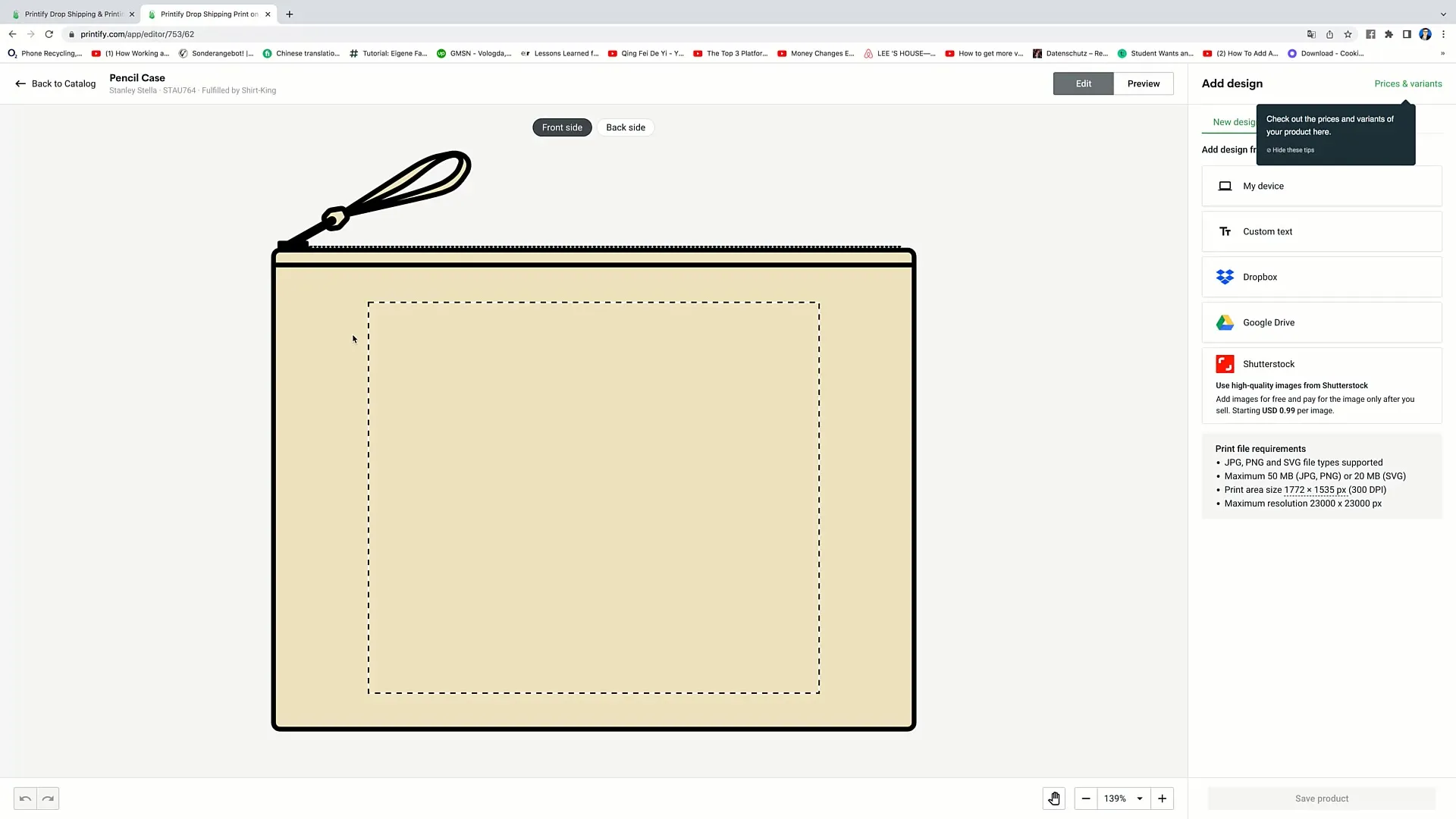Viewport: 1456px width, 819px height.
Task: Click the redo arrow icon
Action: point(48,798)
